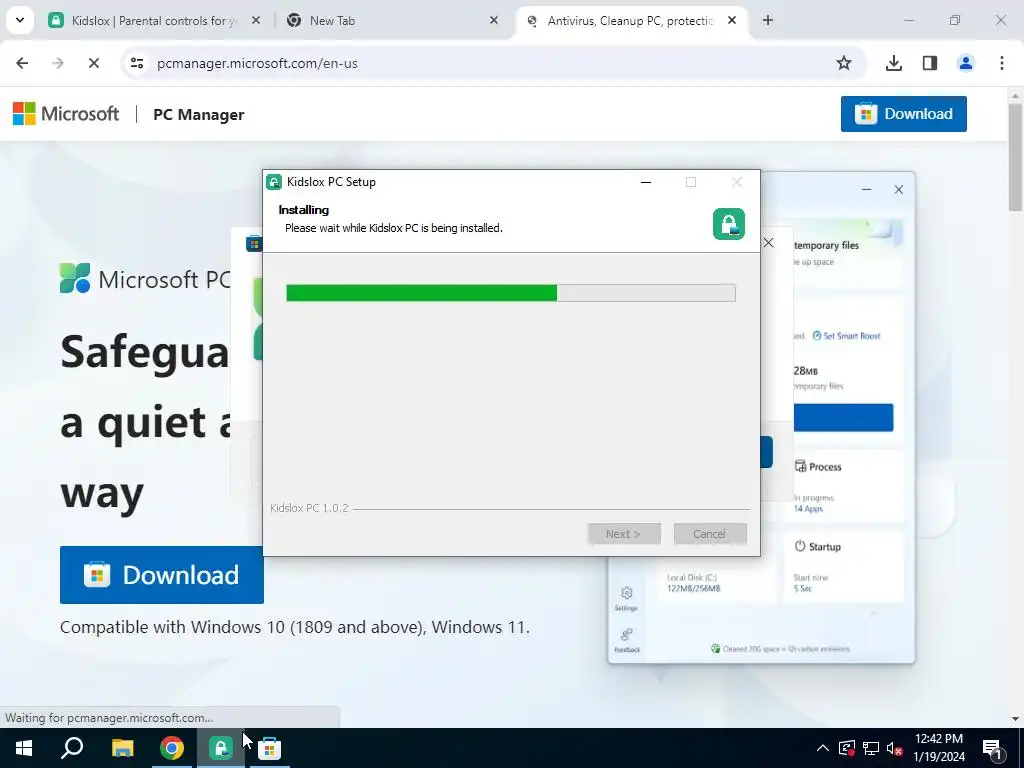This screenshot has width=1024, height=768.
Task: Open Windows search from taskbar
Action: [x=72, y=748]
